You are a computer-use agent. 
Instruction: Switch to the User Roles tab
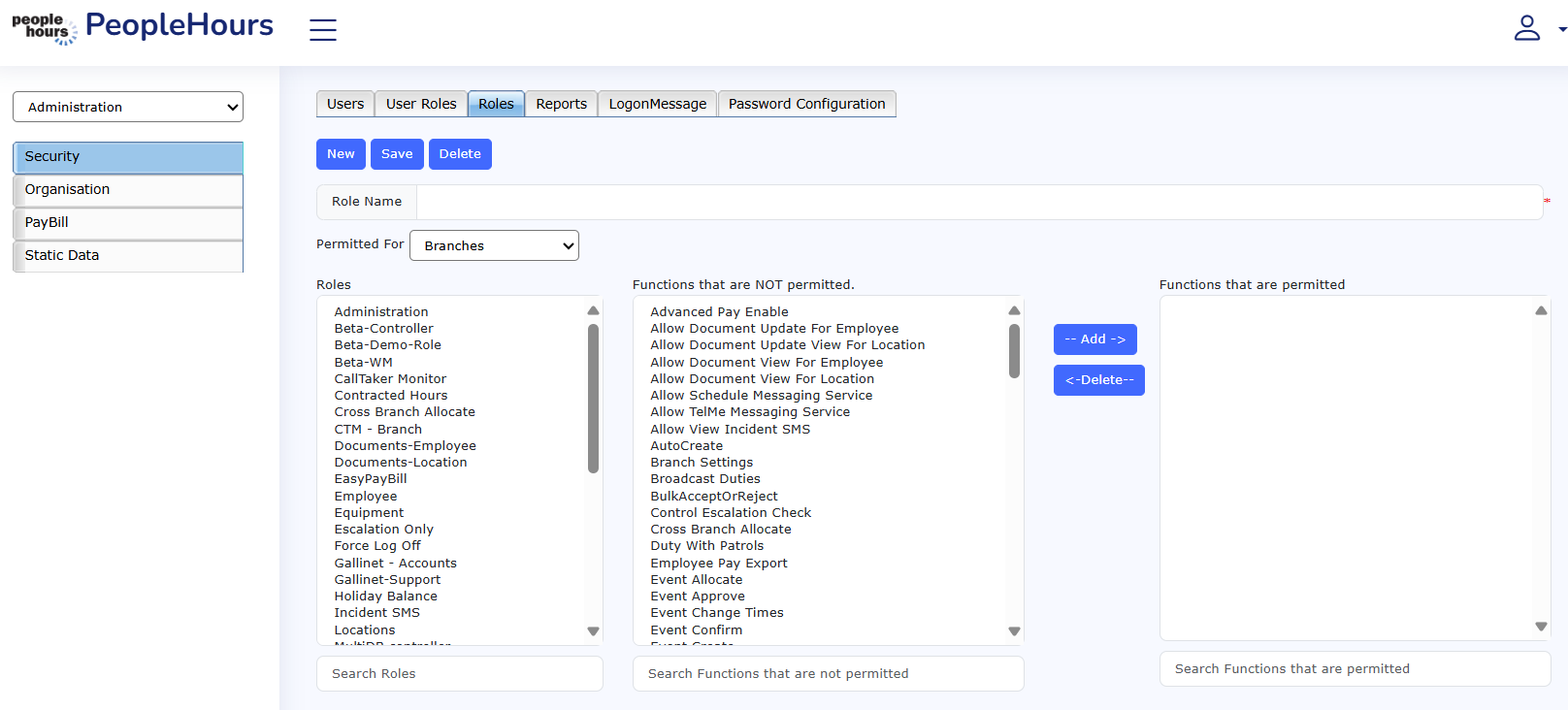[421, 104]
